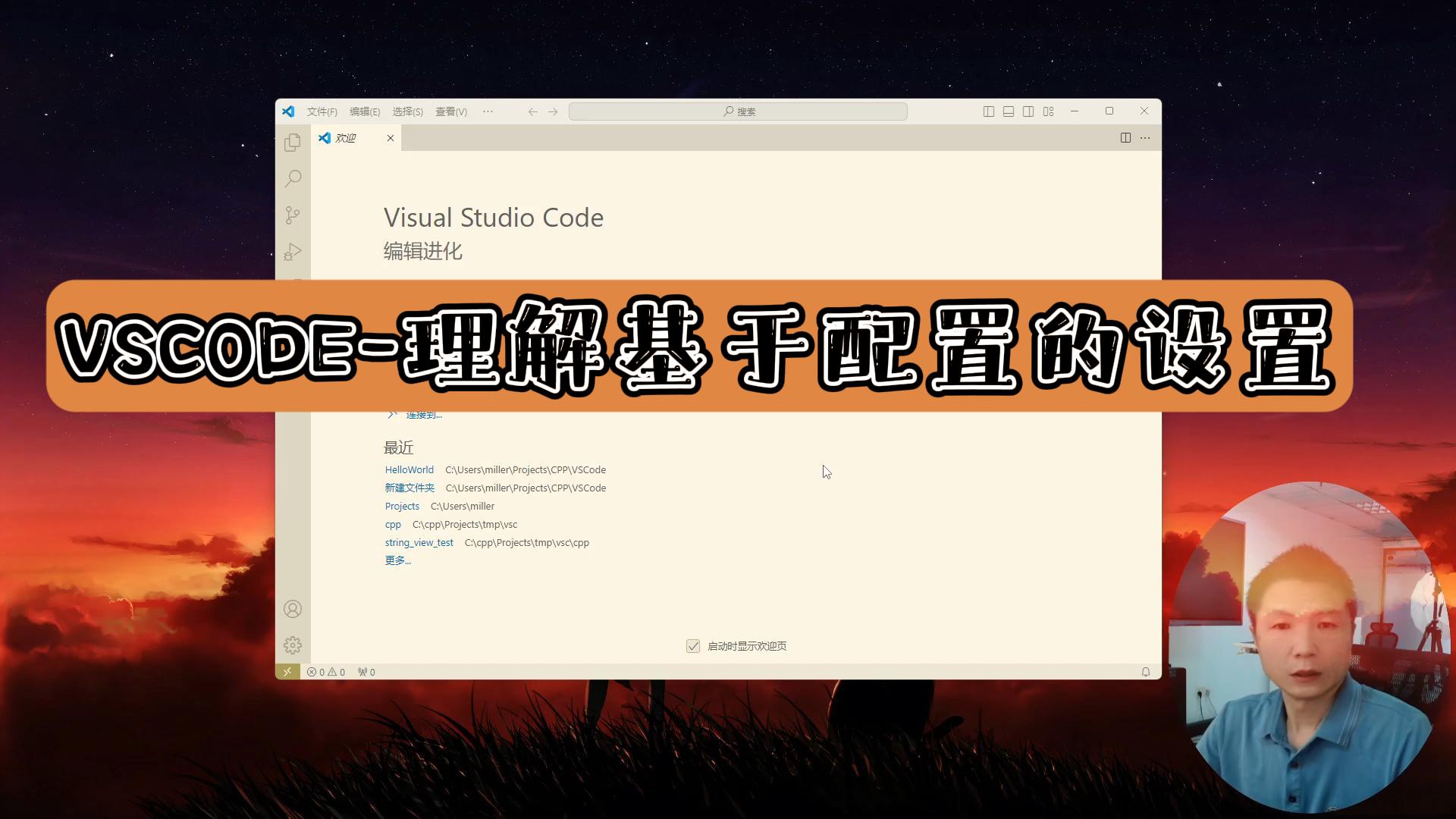Open the Search view icon

click(x=293, y=179)
